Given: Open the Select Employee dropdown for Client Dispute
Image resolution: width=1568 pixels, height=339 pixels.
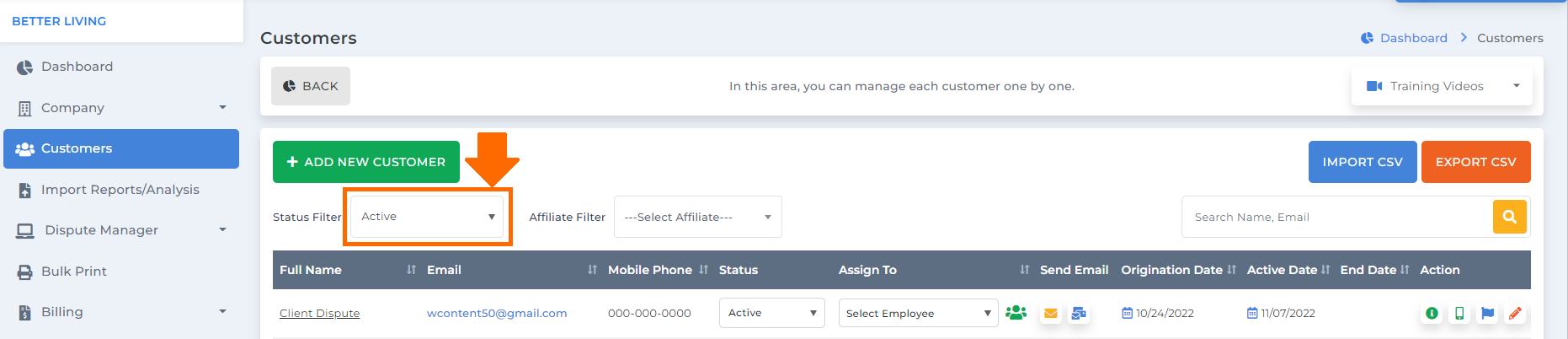Looking at the screenshot, I should tap(918, 313).
